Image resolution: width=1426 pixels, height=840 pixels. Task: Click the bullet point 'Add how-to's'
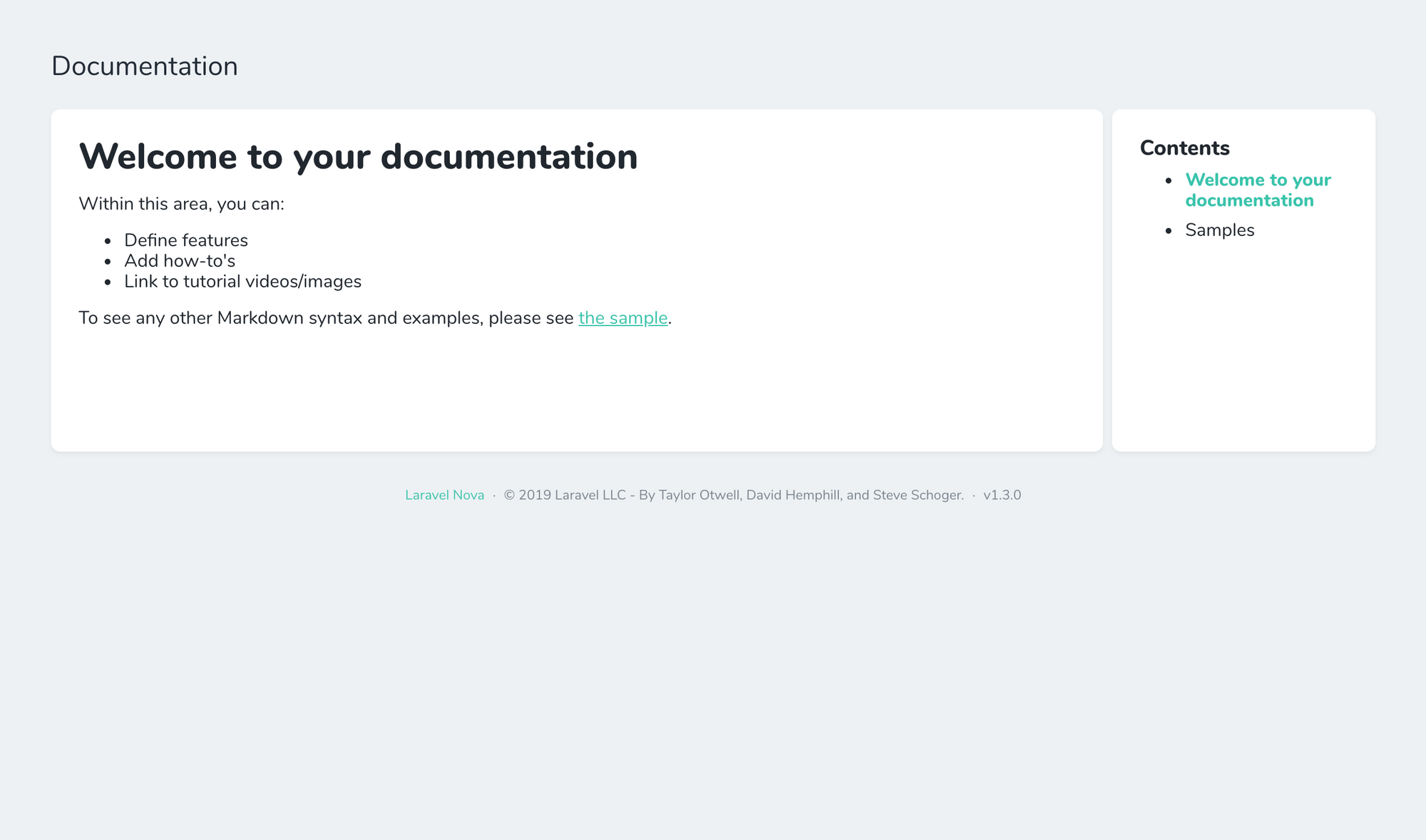click(178, 260)
